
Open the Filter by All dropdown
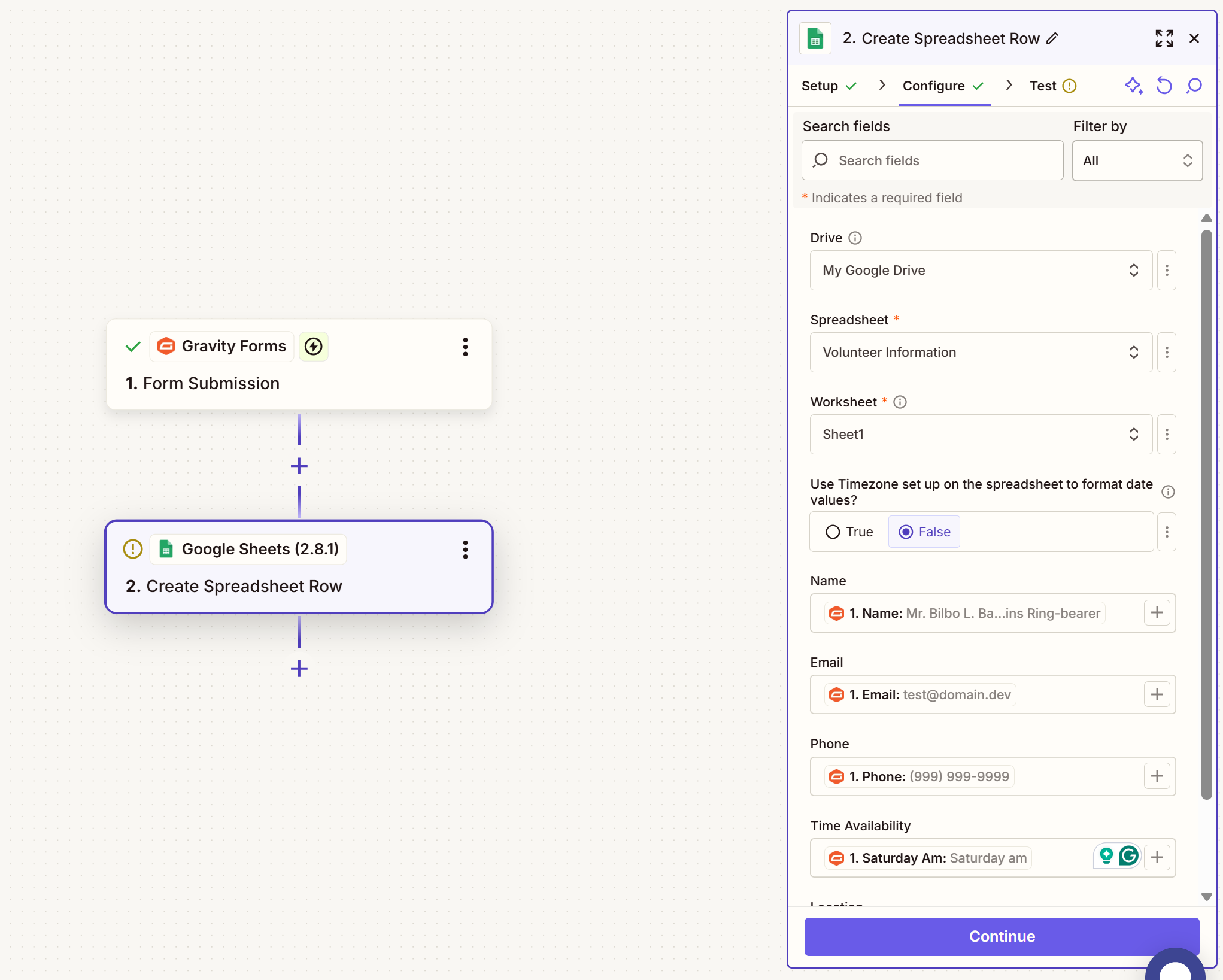coord(1137,160)
